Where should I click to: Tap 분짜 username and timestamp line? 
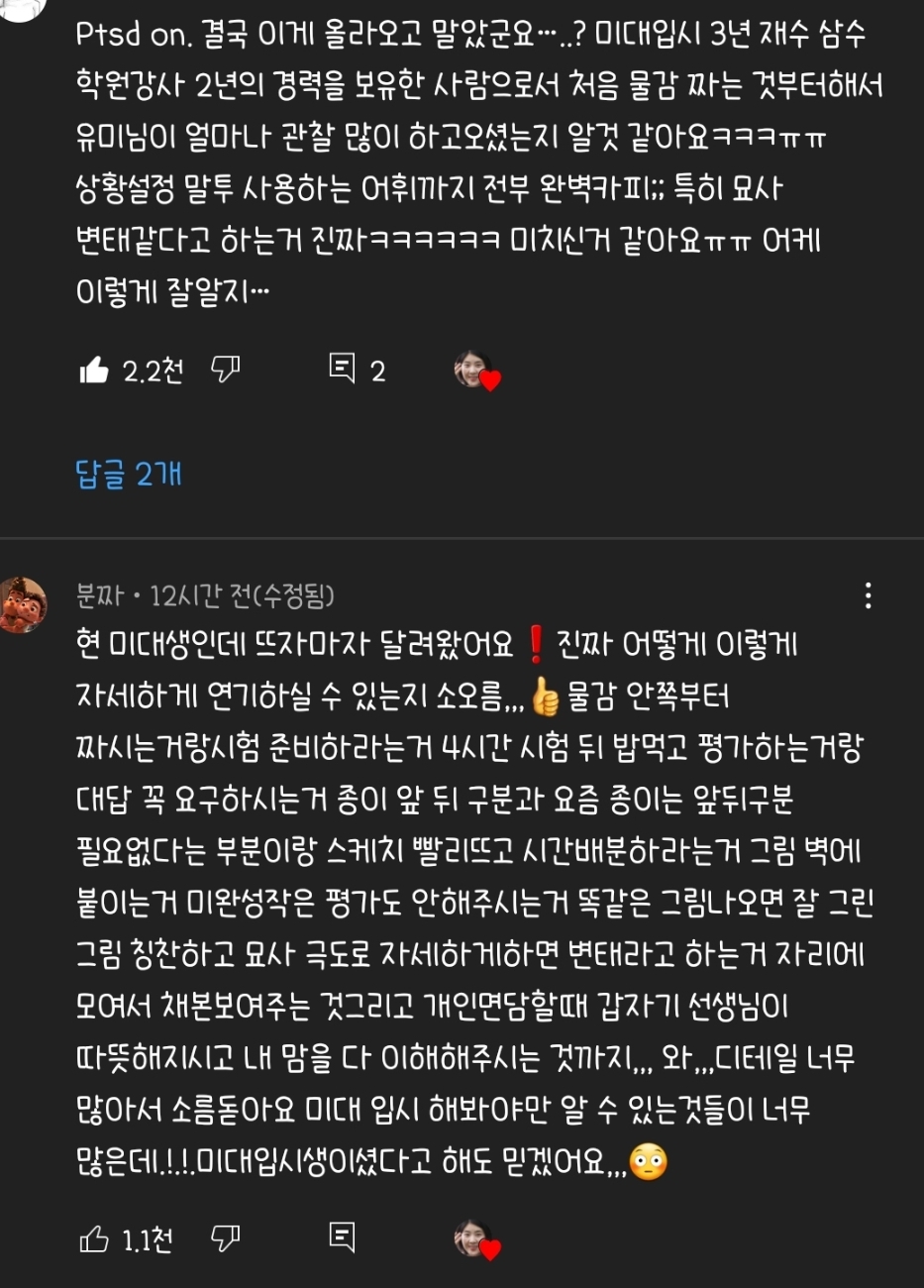pos(205,595)
